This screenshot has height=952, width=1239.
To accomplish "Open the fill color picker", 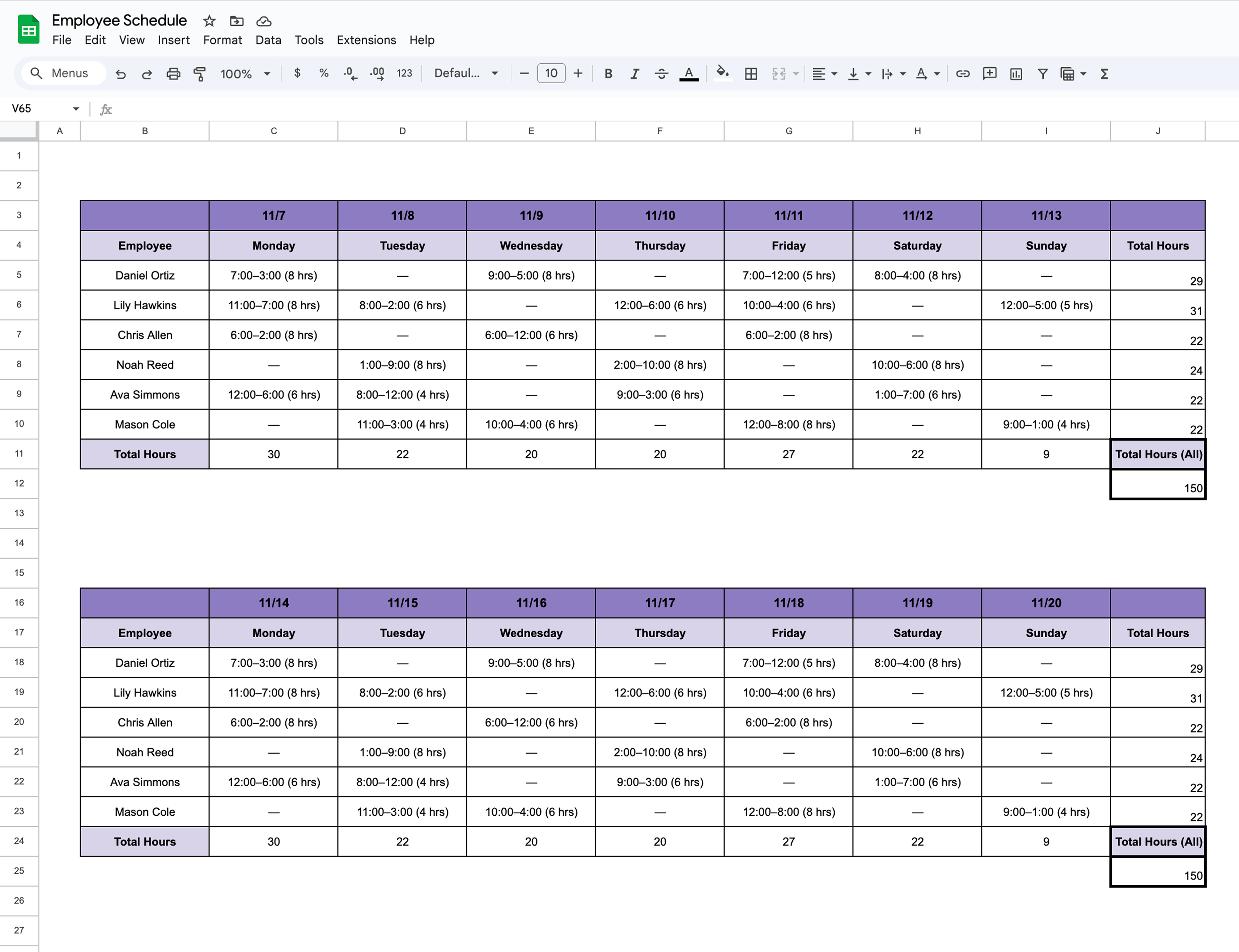I will [722, 74].
